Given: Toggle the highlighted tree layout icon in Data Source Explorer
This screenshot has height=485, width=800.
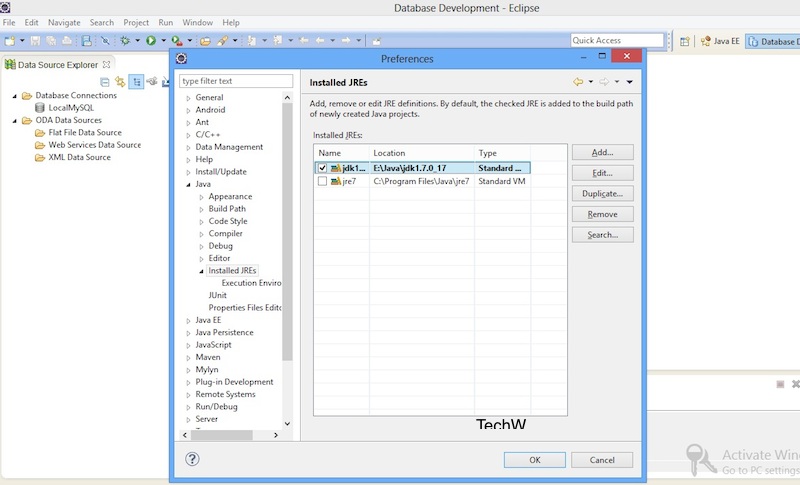Looking at the screenshot, I should pyautogui.click(x=136, y=82).
